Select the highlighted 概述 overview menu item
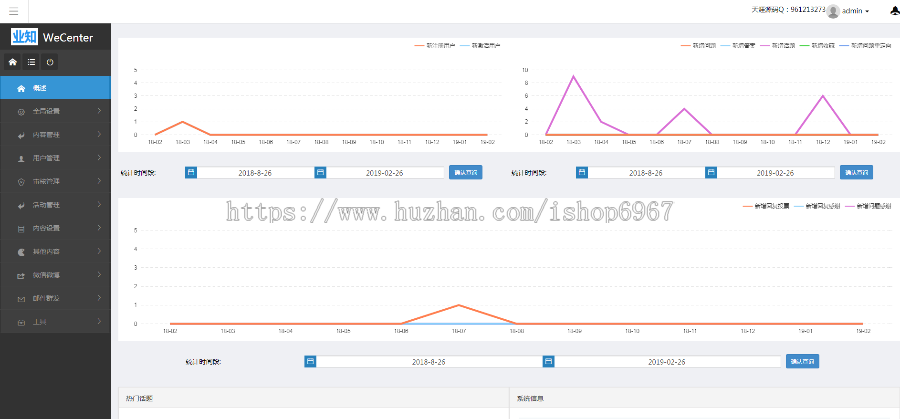Viewport: 900px width, 419px height. coord(55,88)
